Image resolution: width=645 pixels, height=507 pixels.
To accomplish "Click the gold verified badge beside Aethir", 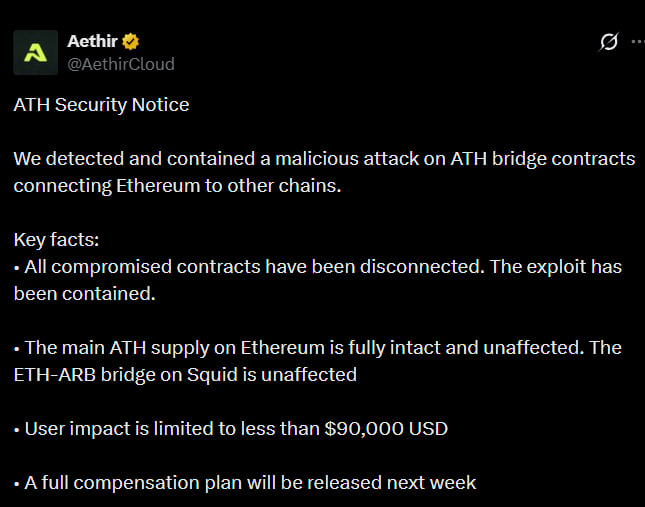I will click(x=131, y=42).
